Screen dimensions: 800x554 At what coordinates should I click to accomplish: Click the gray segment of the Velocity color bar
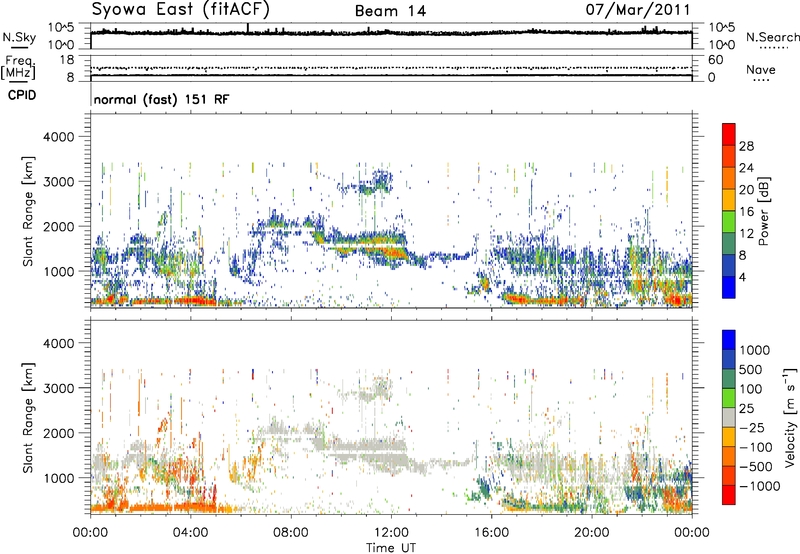click(729, 417)
